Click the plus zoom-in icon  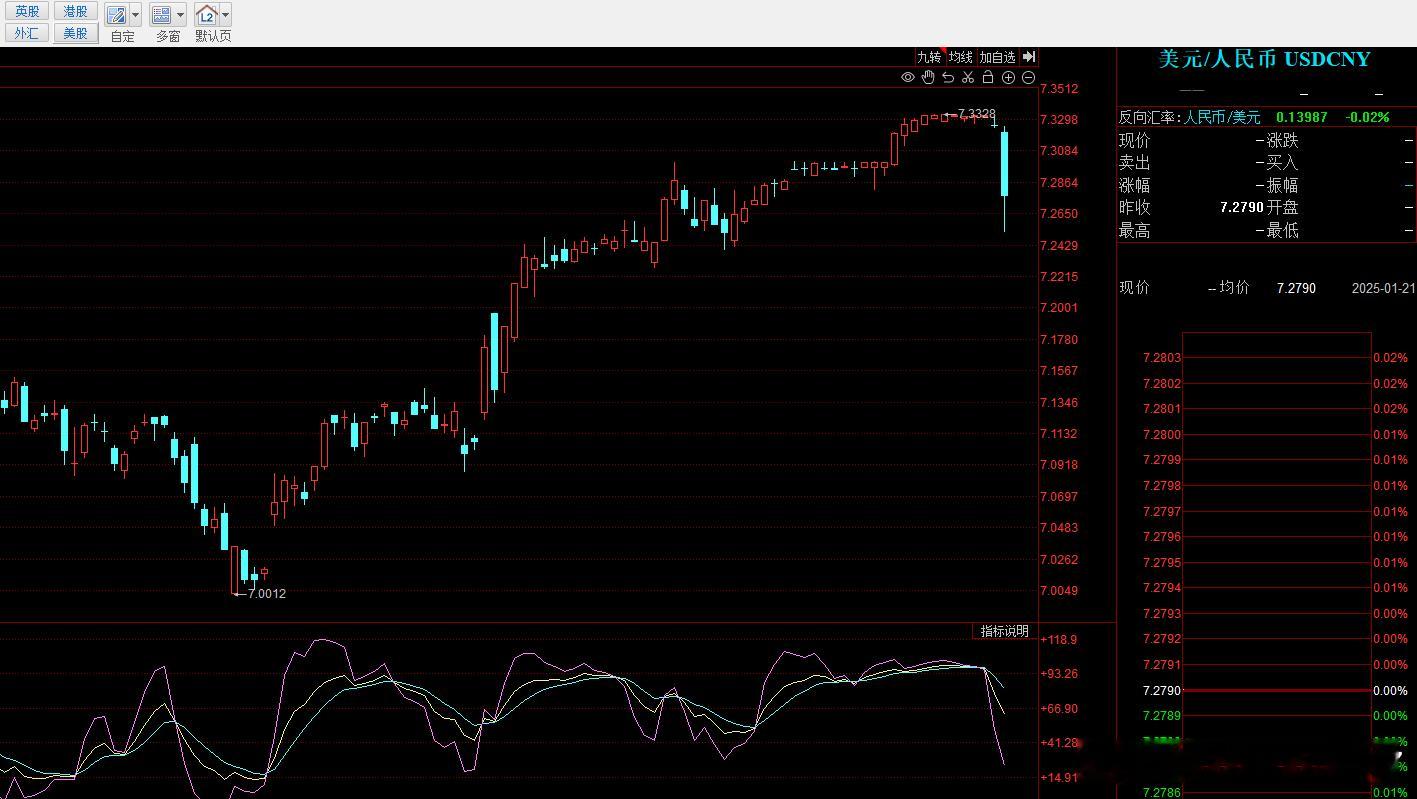(1008, 77)
